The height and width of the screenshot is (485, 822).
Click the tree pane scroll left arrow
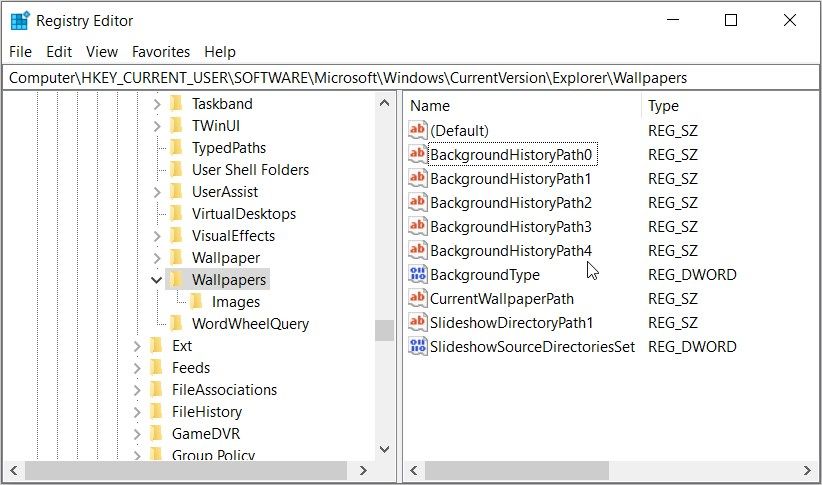14,470
